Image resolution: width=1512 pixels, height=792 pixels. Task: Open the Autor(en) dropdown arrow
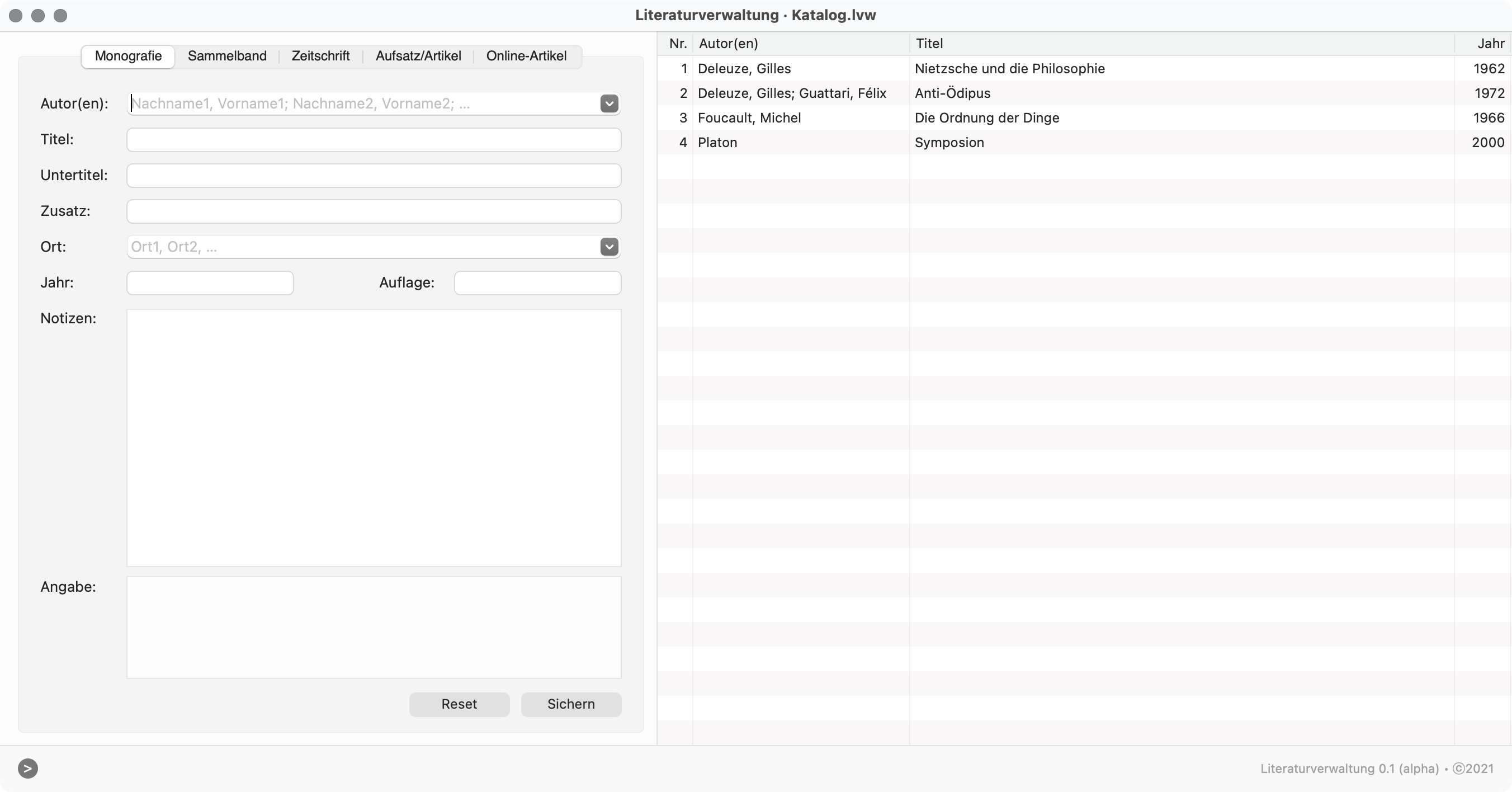[609, 104]
